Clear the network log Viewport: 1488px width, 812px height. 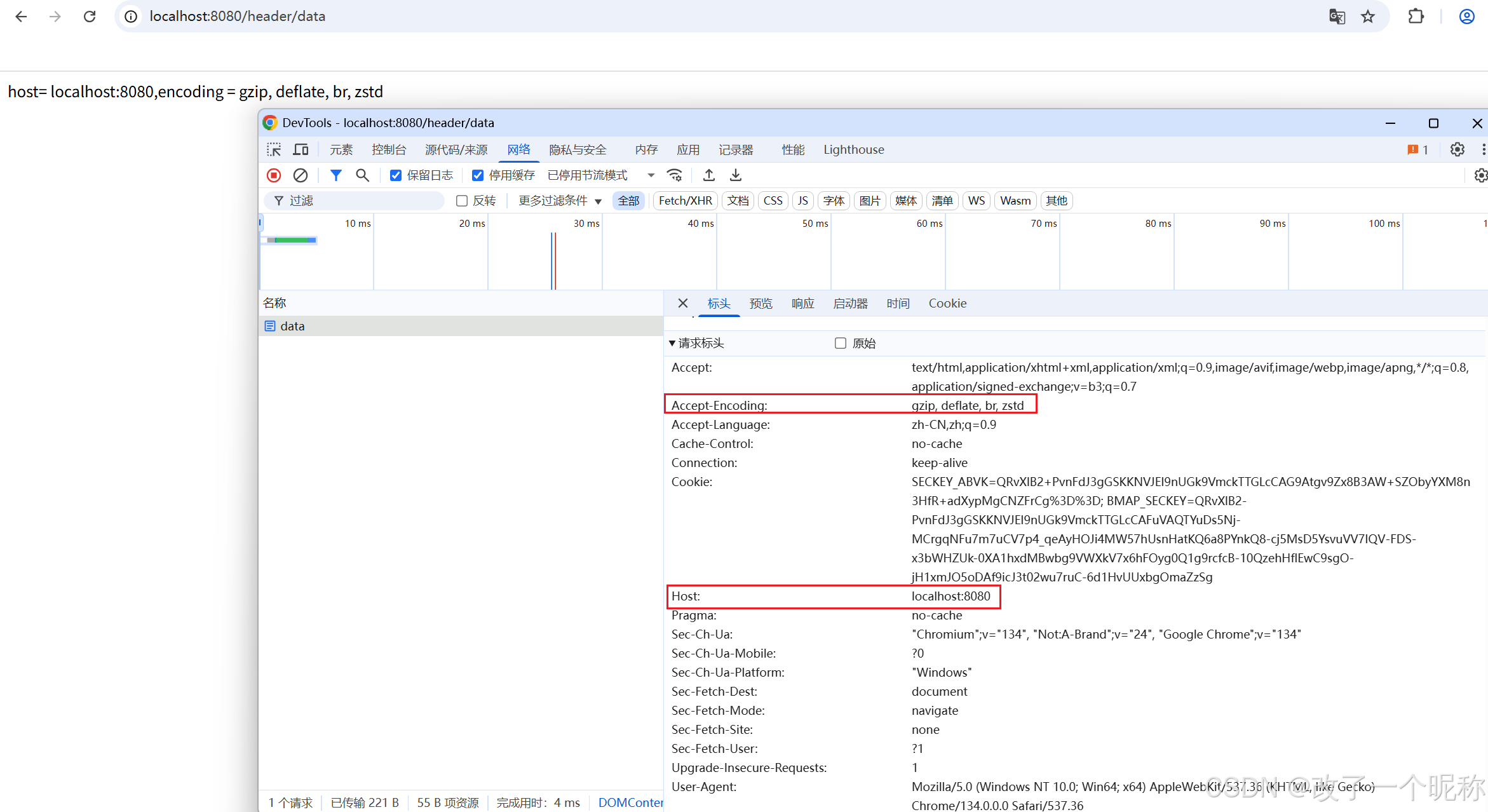pos(301,175)
